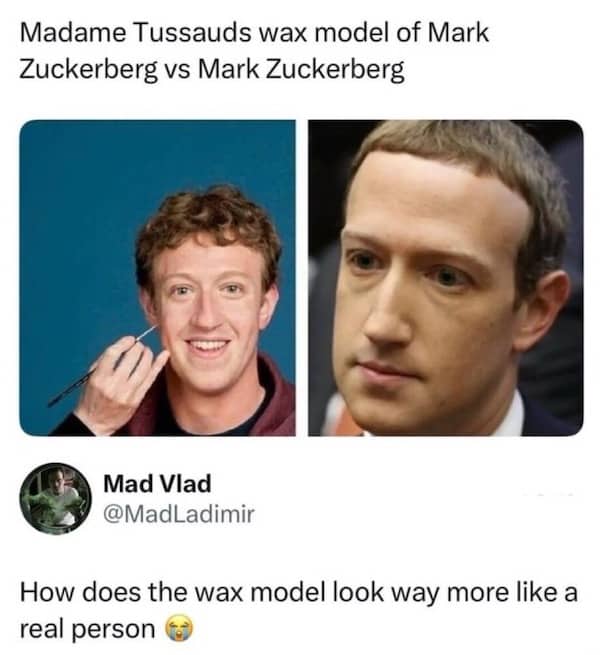Open the left wax model photo
The image size is (600, 655).
click(158, 278)
